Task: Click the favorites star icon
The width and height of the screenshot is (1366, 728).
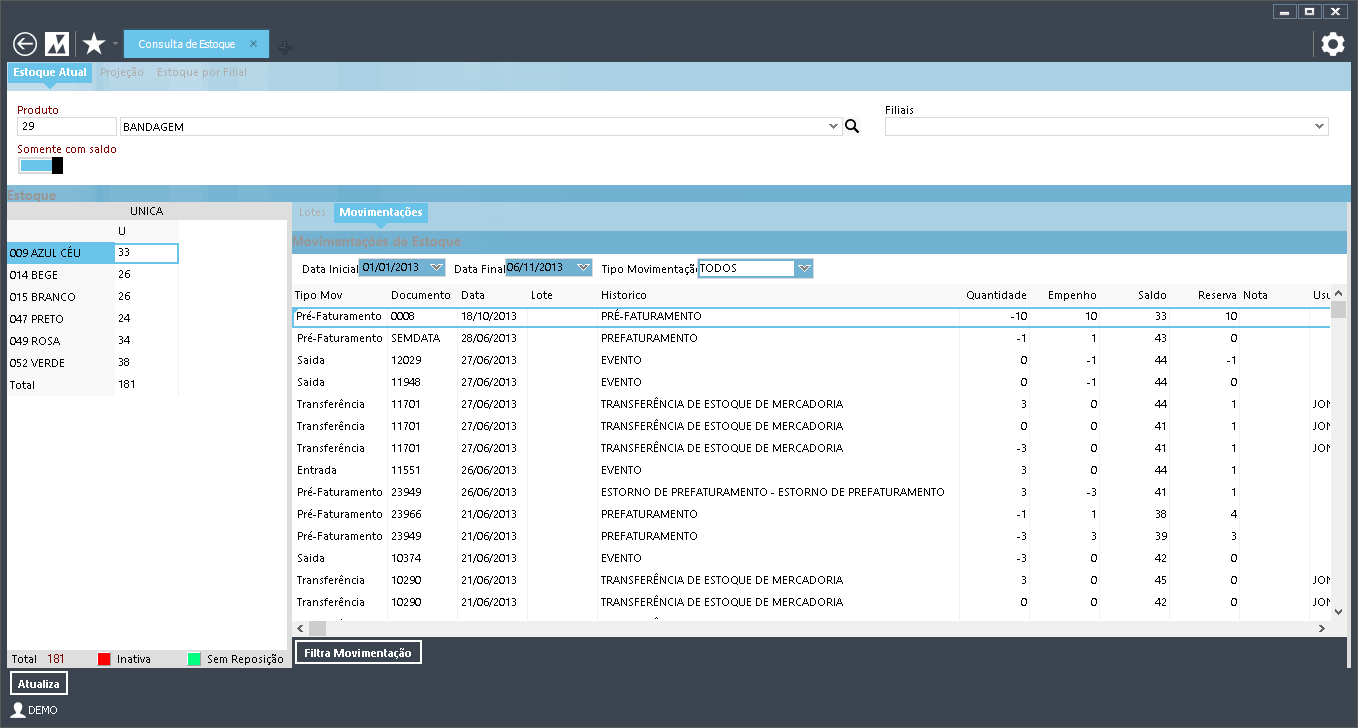Action: pos(94,44)
